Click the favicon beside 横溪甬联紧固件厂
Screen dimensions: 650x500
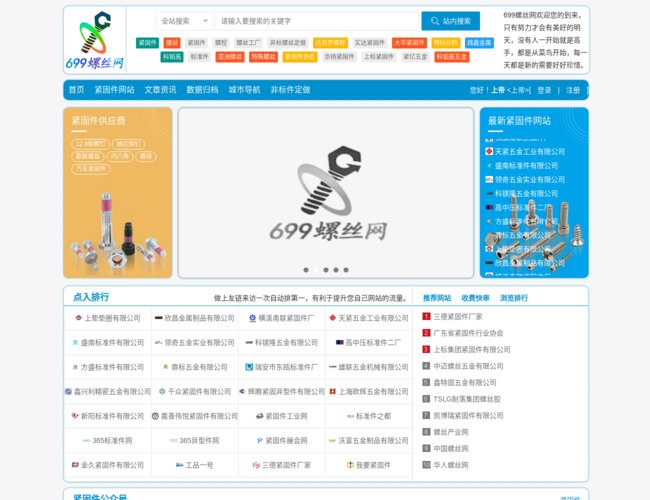point(252,318)
